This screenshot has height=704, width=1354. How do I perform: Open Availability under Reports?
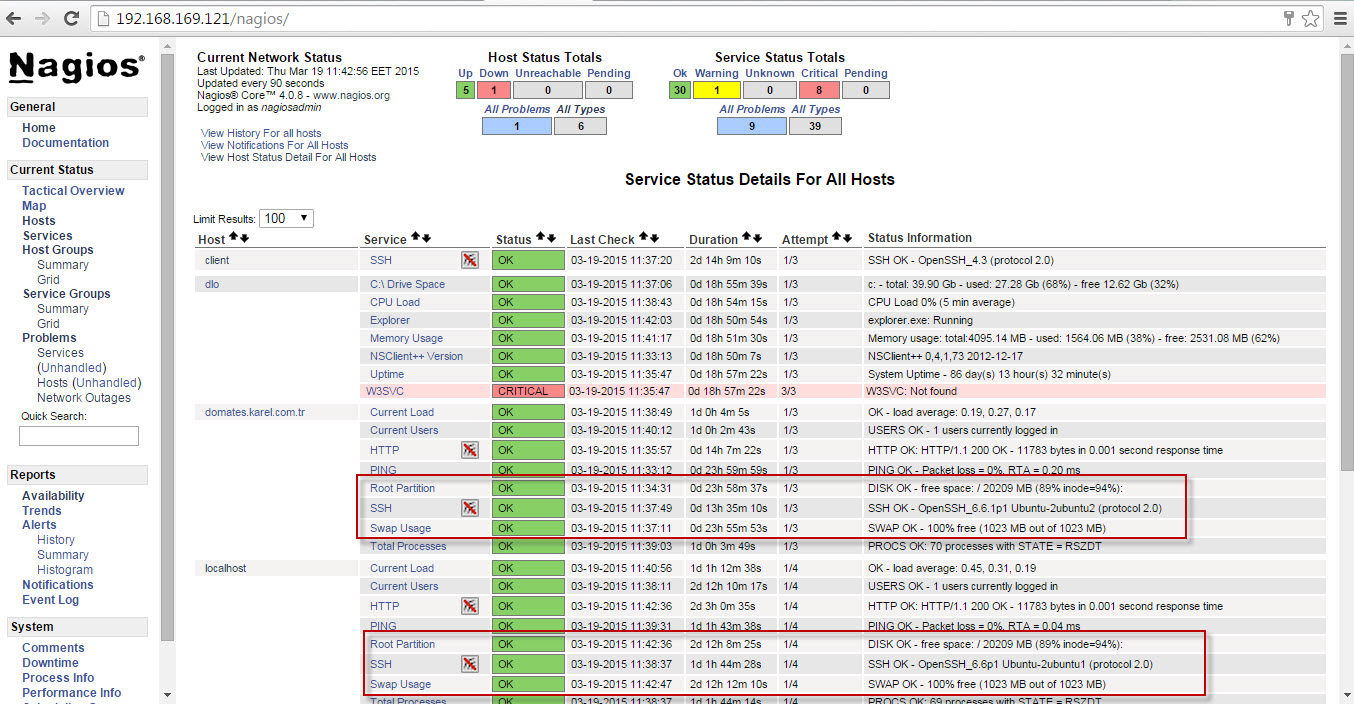53,496
